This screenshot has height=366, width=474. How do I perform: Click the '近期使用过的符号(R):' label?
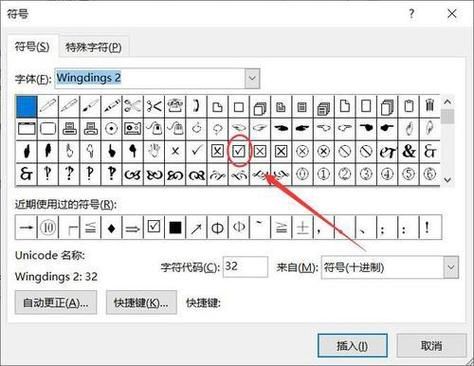tap(66, 204)
